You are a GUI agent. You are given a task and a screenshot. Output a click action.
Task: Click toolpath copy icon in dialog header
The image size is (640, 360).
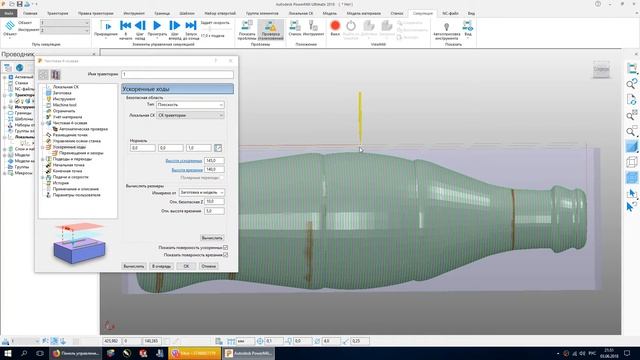tap(56, 75)
